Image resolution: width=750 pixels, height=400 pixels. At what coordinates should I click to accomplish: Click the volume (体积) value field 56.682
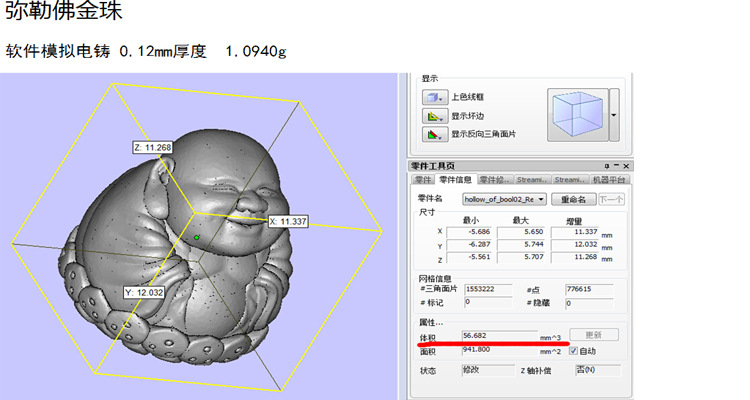point(498,336)
